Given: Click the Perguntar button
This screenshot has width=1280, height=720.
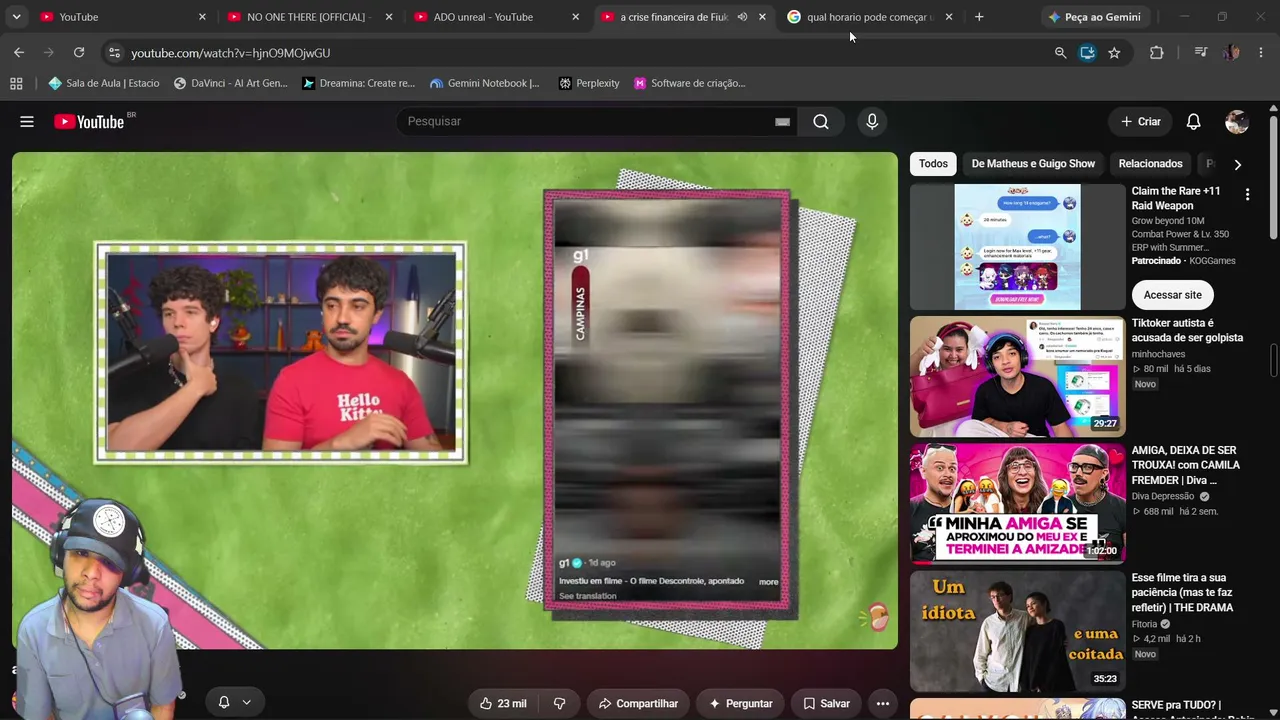Looking at the screenshot, I should click(x=740, y=704).
